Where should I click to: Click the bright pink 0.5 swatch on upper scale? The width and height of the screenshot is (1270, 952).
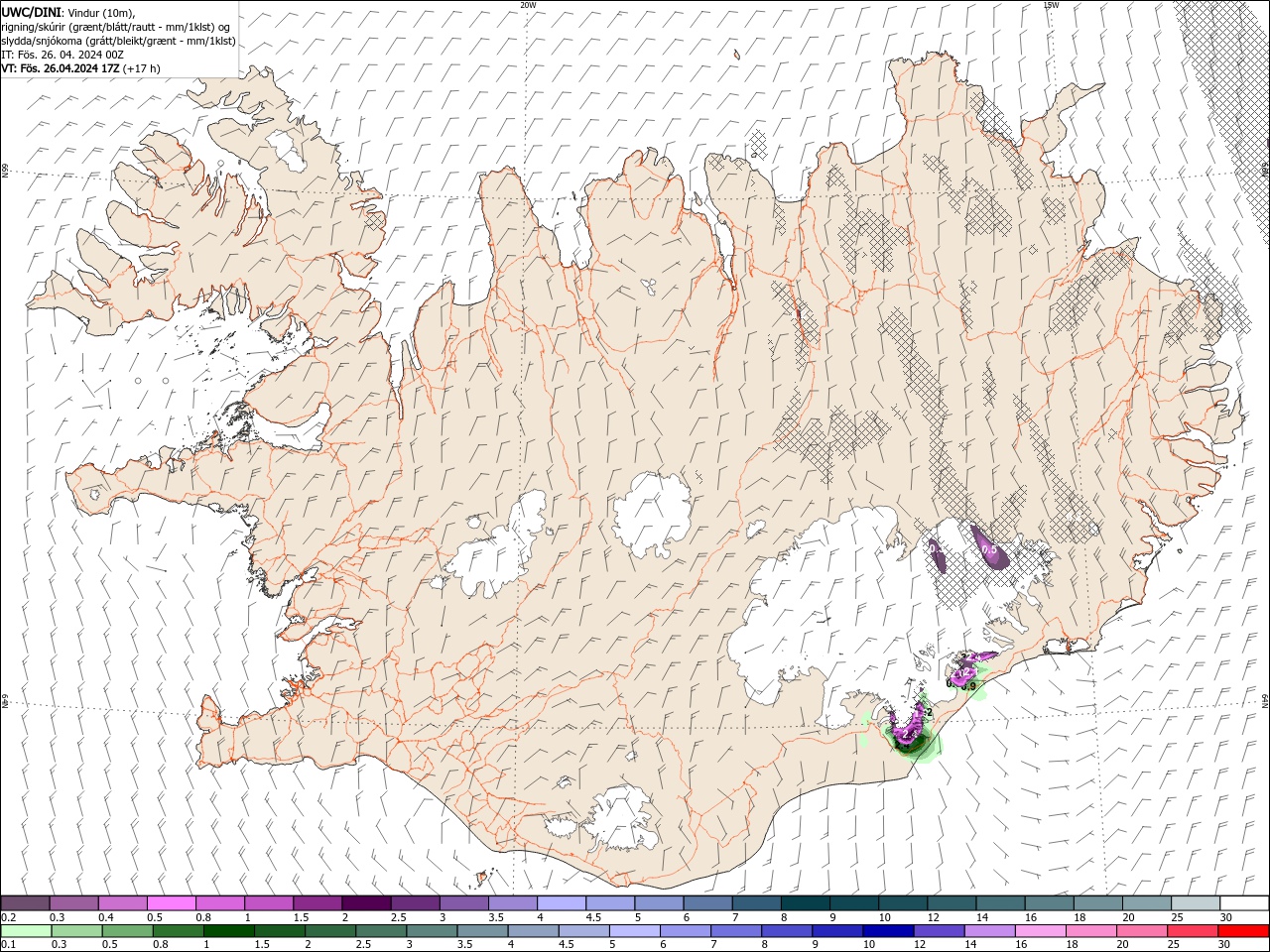(x=171, y=902)
